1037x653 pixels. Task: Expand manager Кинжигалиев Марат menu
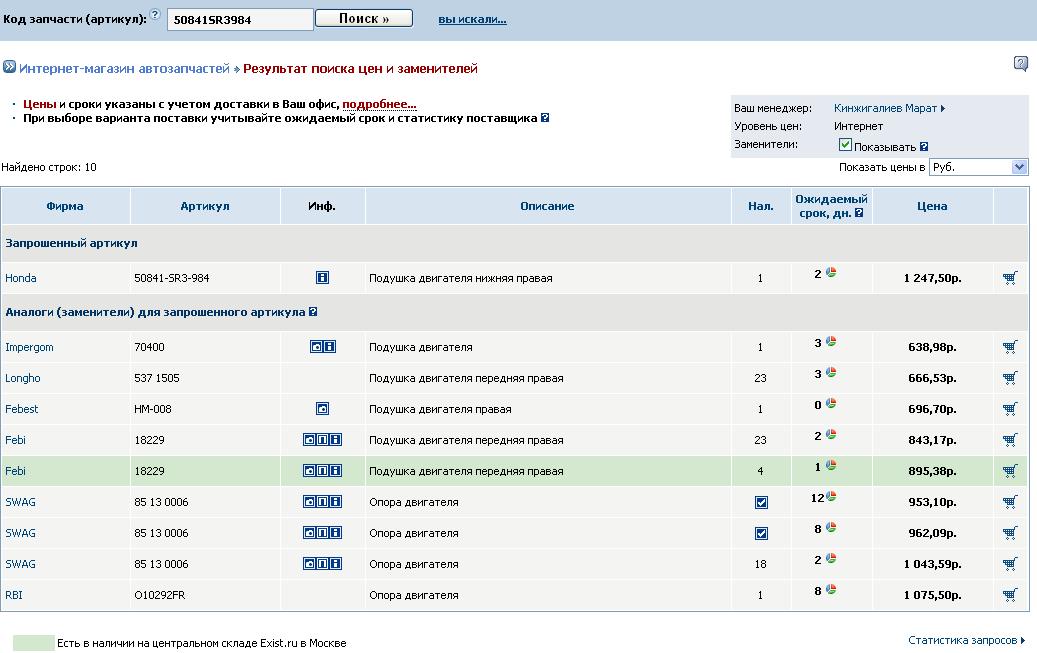889,108
